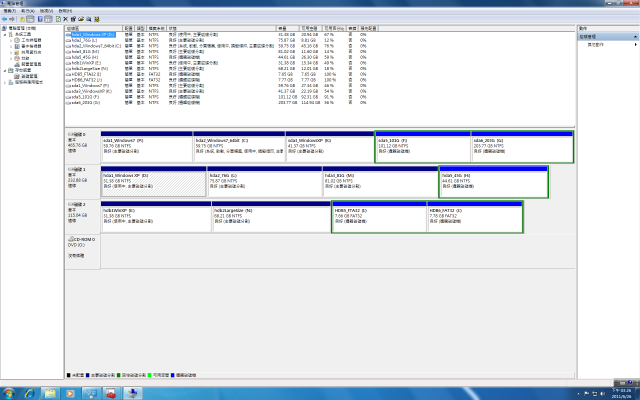640x400 pixels.
Task: Click the blue Help toolbar icon
Action: coord(40,19)
